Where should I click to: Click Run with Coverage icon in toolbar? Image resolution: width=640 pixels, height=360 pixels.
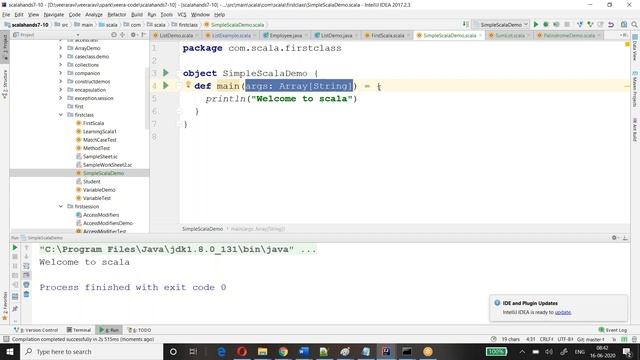(x=556, y=24)
